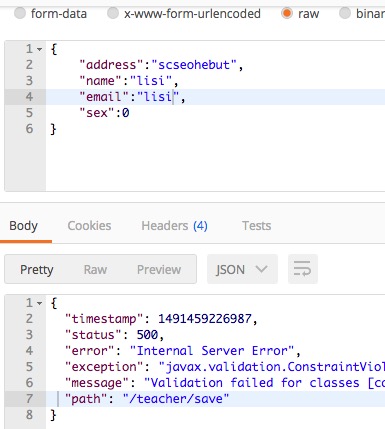Choose the Preview view button
This screenshot has width=385, height=429.
(159, 269)
